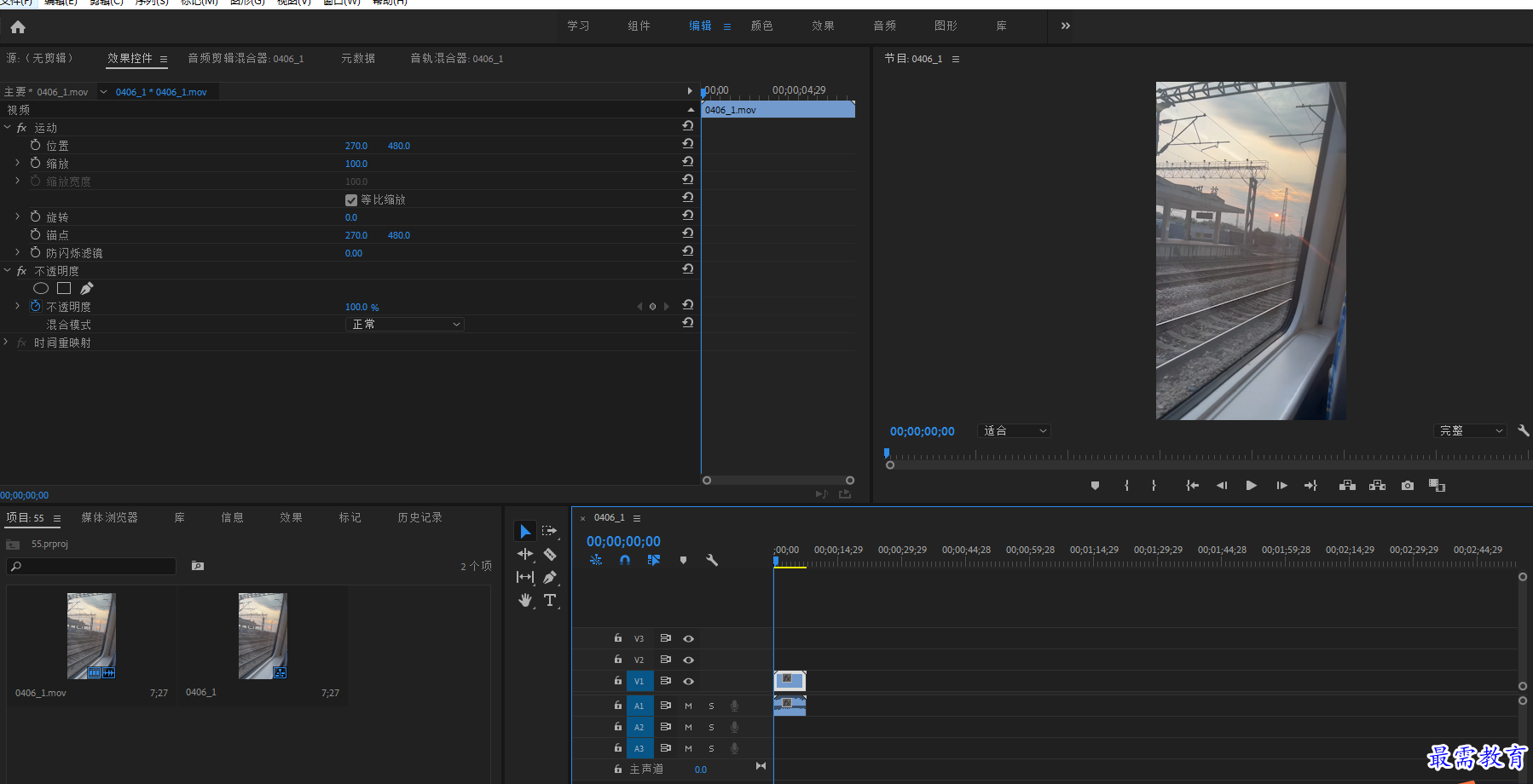Toggle animation stopwatch for 位置
The width and height of the screenshot is (1533, 784).
(35, 145)
